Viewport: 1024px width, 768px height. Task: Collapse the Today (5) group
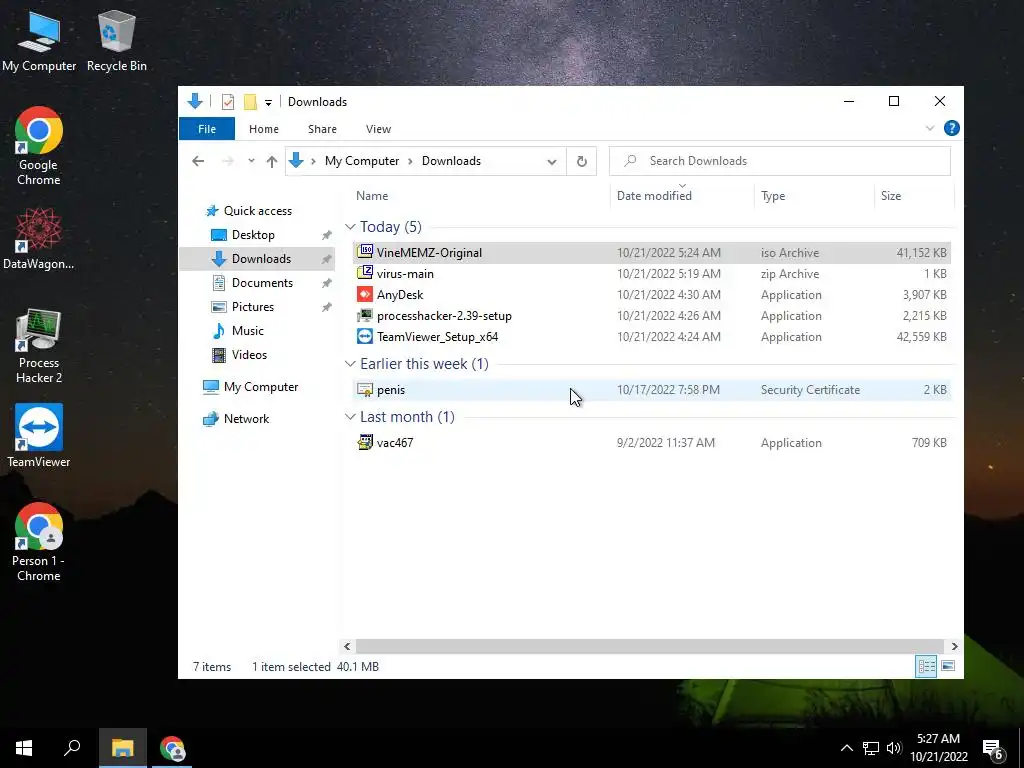[351, 227]
